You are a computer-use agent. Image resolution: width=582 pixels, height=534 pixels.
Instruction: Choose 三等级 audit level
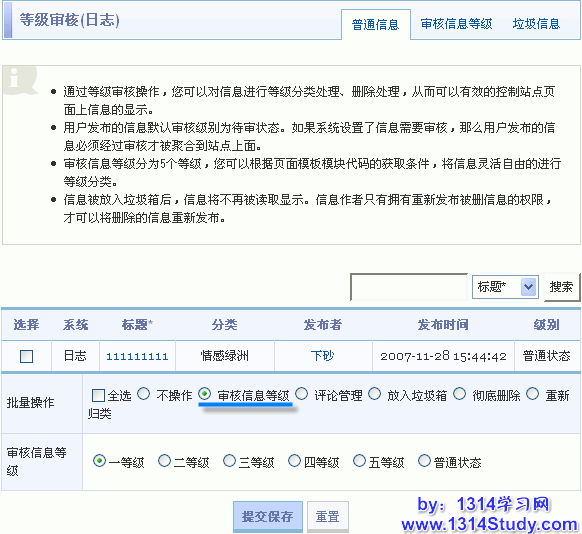pyautogui.click(x=229, y=461)
